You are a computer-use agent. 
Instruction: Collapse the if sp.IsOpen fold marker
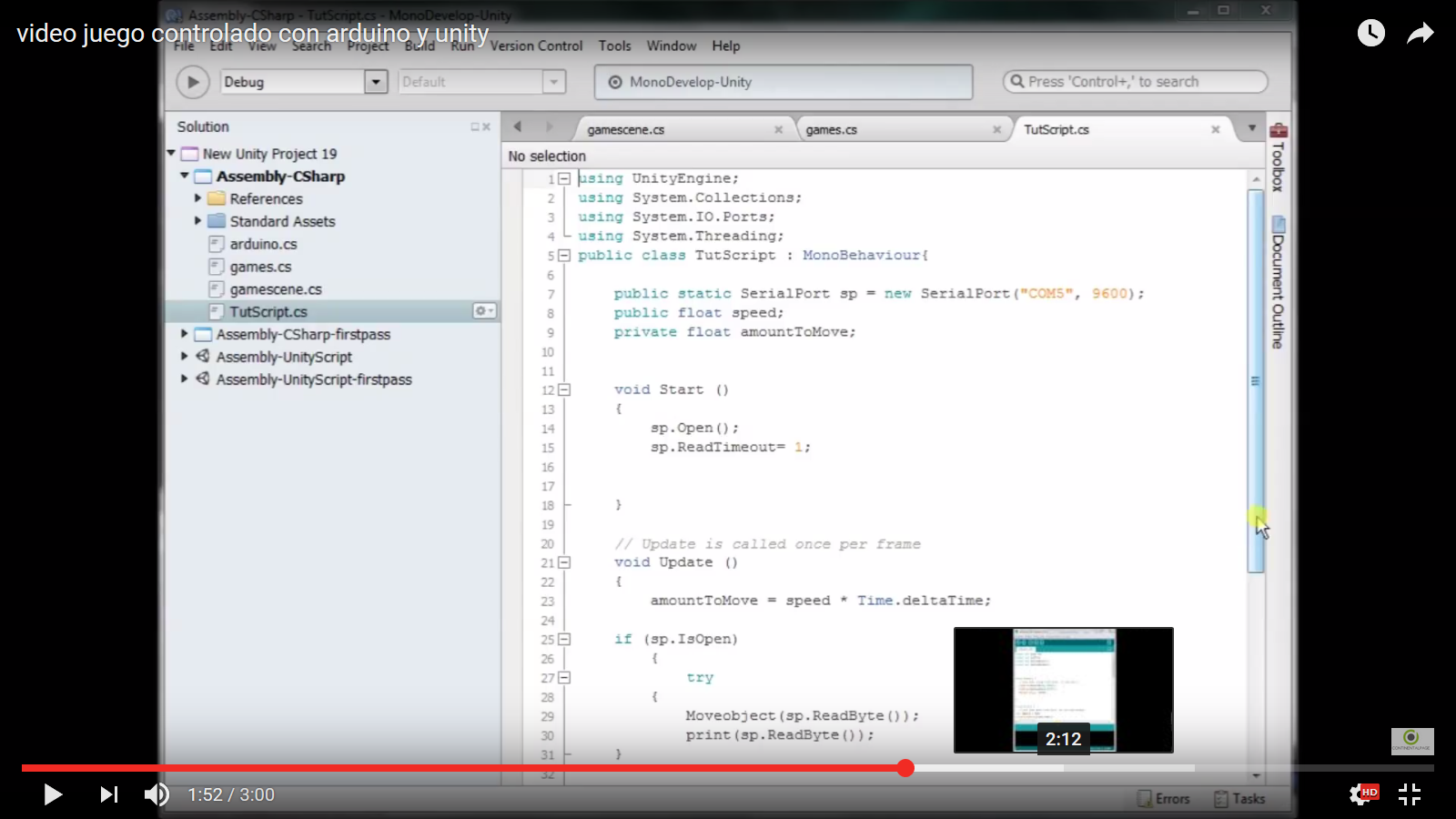[x=564, y=639]
